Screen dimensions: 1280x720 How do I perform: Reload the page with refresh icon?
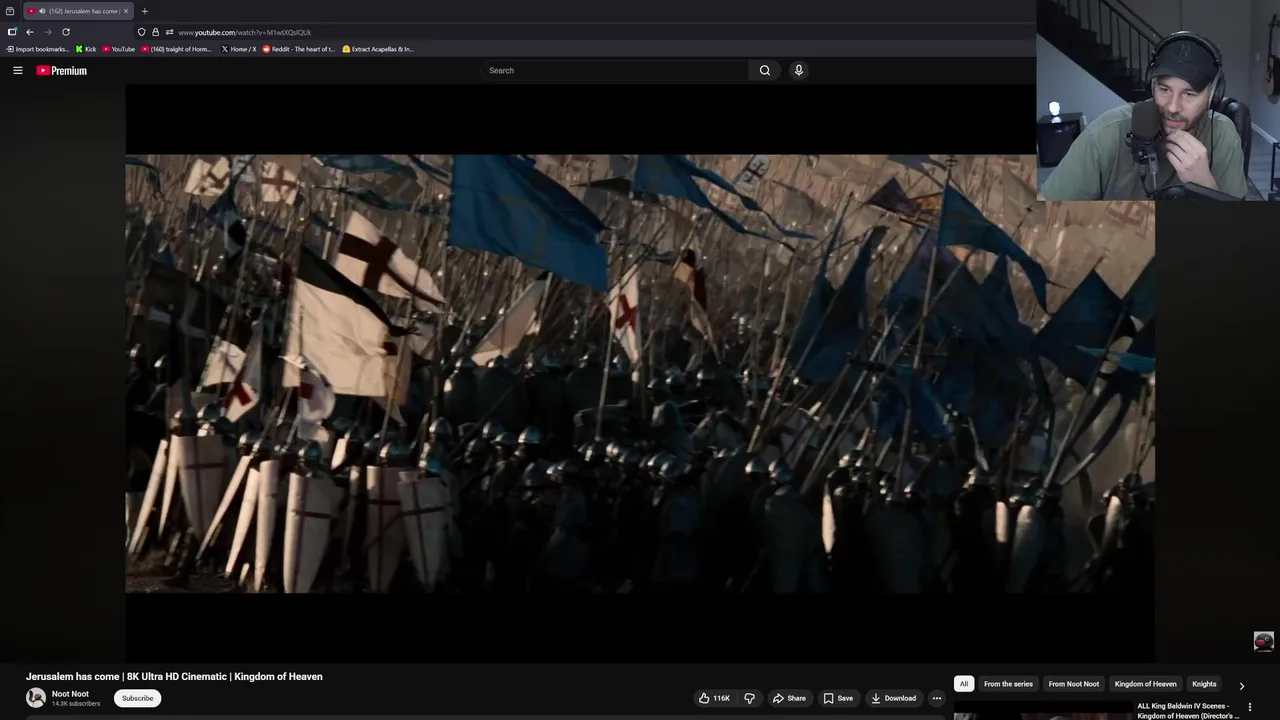[x=66, y=32]
